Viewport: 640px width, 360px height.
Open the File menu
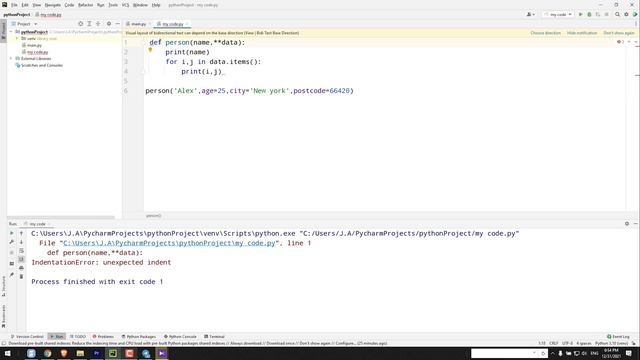(14, 5)
